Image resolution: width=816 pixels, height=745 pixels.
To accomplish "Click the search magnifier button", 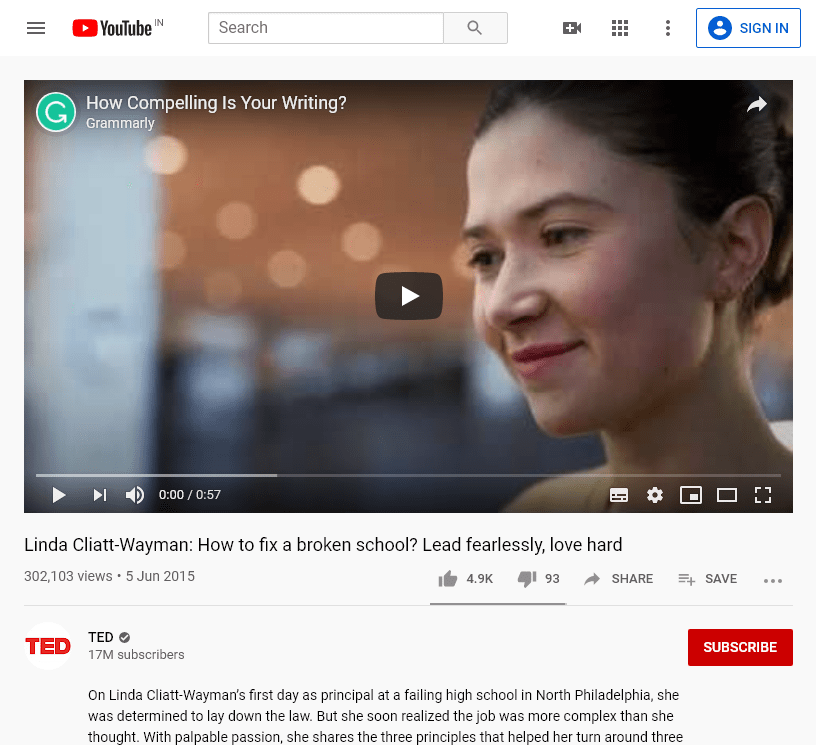I will point(475,28).
